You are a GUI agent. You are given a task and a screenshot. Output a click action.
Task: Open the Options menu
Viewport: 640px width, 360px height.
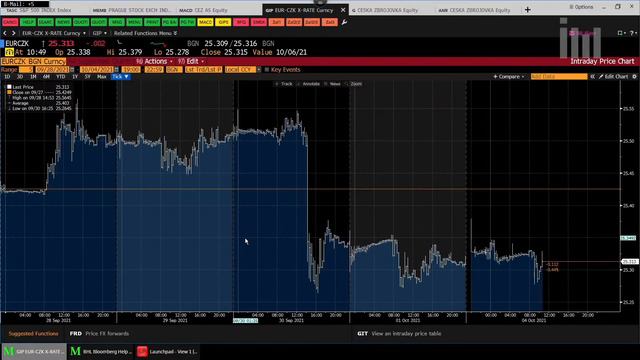click(x=581, y=7)
